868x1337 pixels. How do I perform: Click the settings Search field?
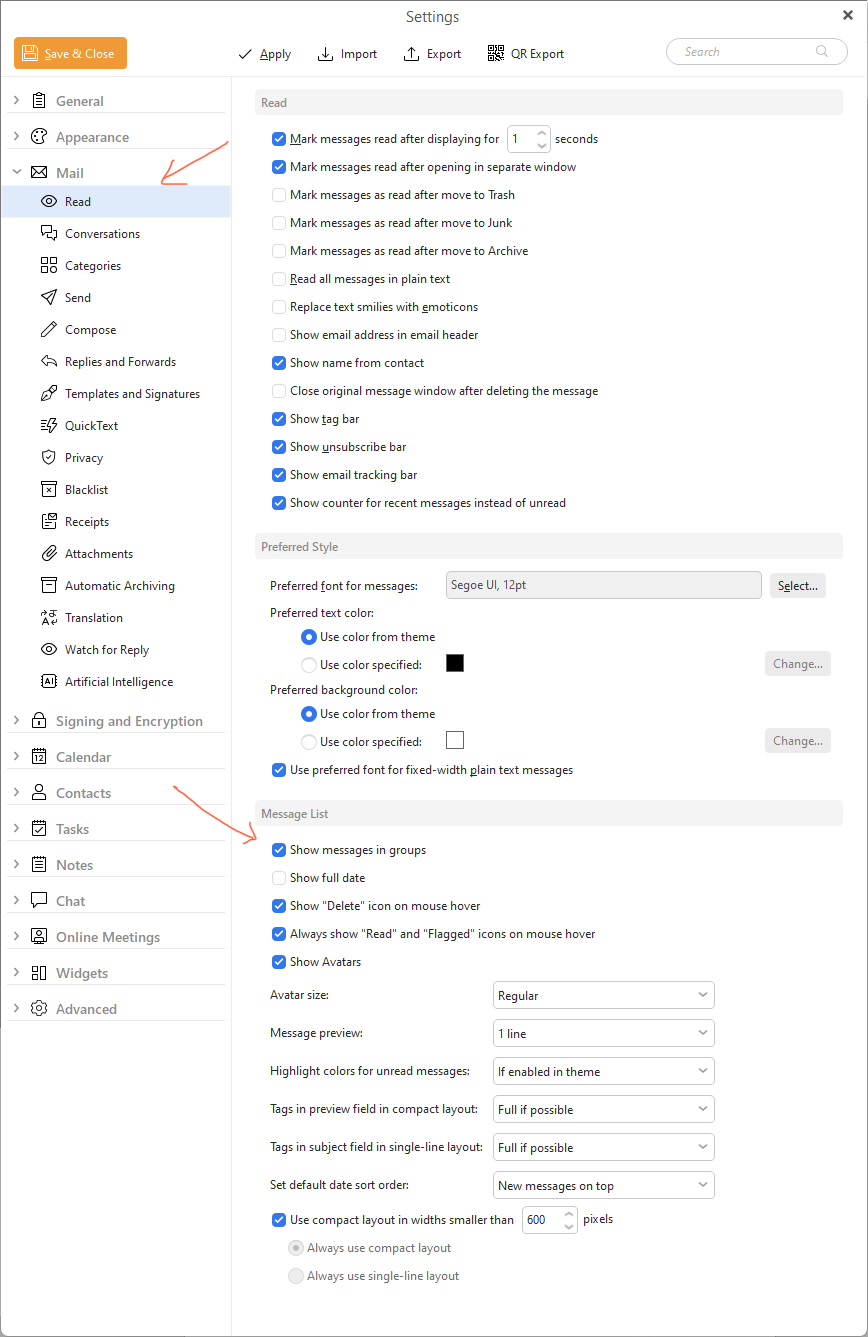pos(750,52)
